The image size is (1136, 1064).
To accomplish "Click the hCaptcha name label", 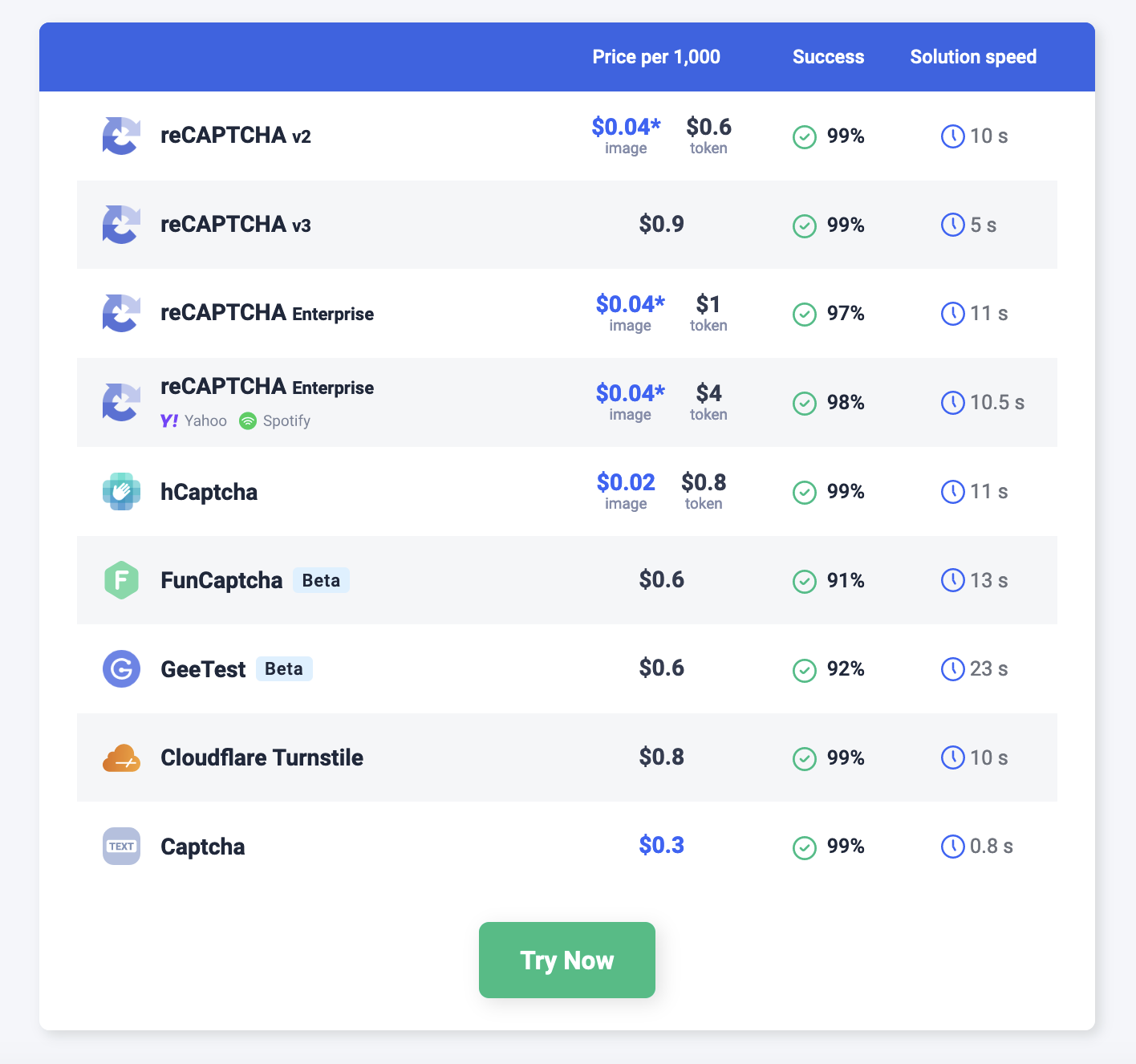I will [x=209, y=492].
